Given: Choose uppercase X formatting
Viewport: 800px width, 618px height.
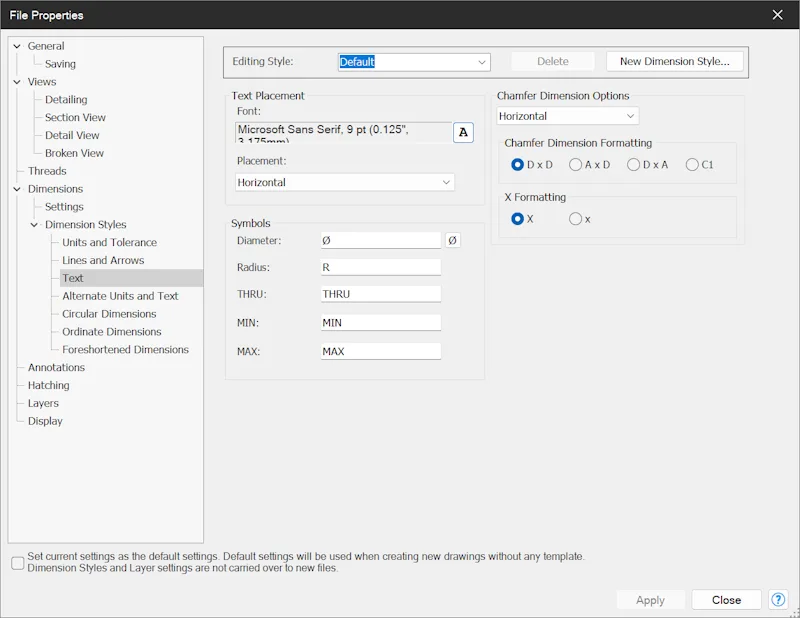Looking at the screenshot, I should coord(517,219).
